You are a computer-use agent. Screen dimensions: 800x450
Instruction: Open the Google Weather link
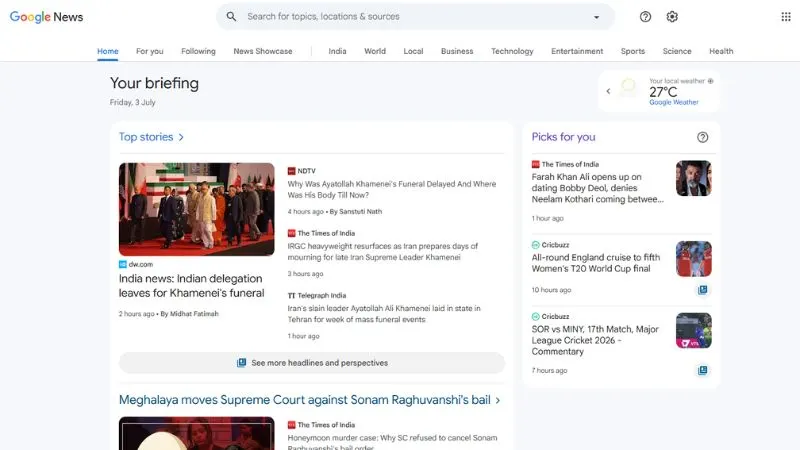coord(673,102)
